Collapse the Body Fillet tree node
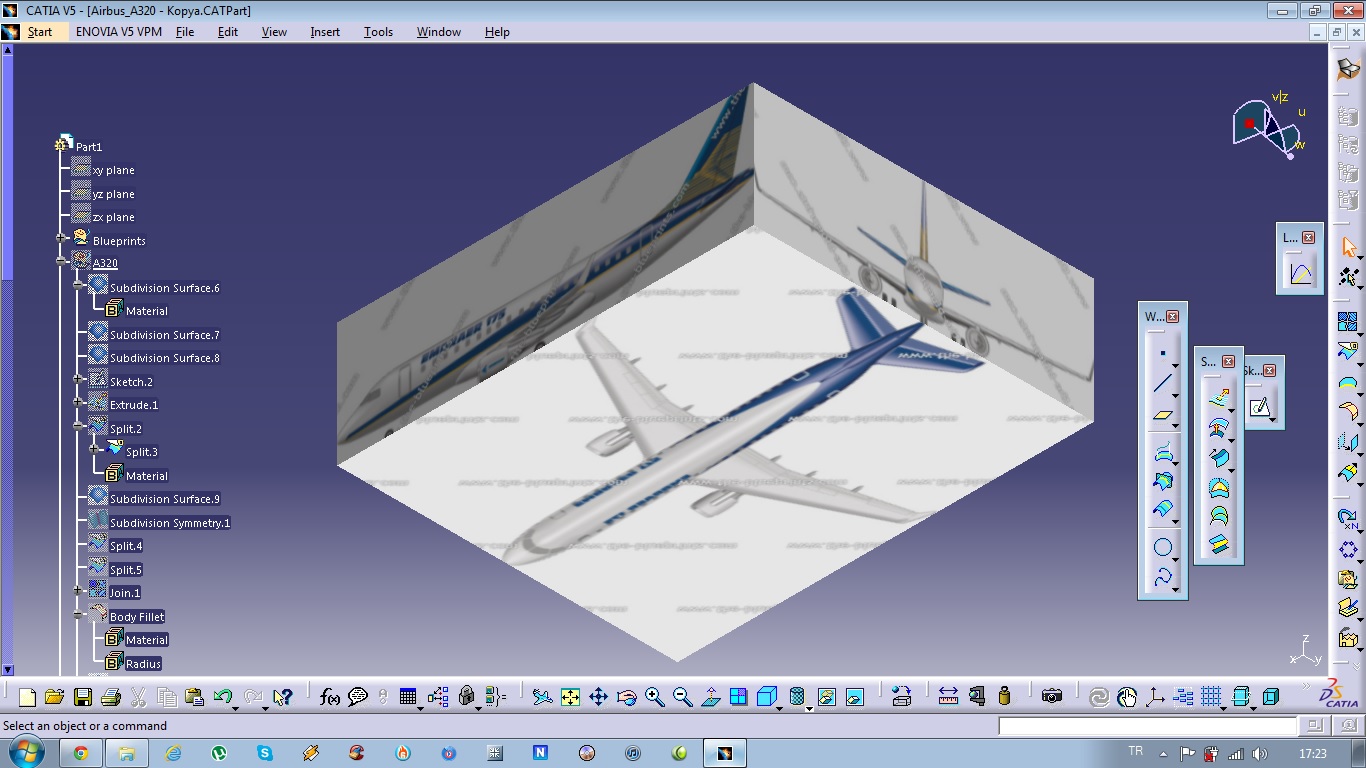Viewport: 1366px width, 768px height. (78, 615)
